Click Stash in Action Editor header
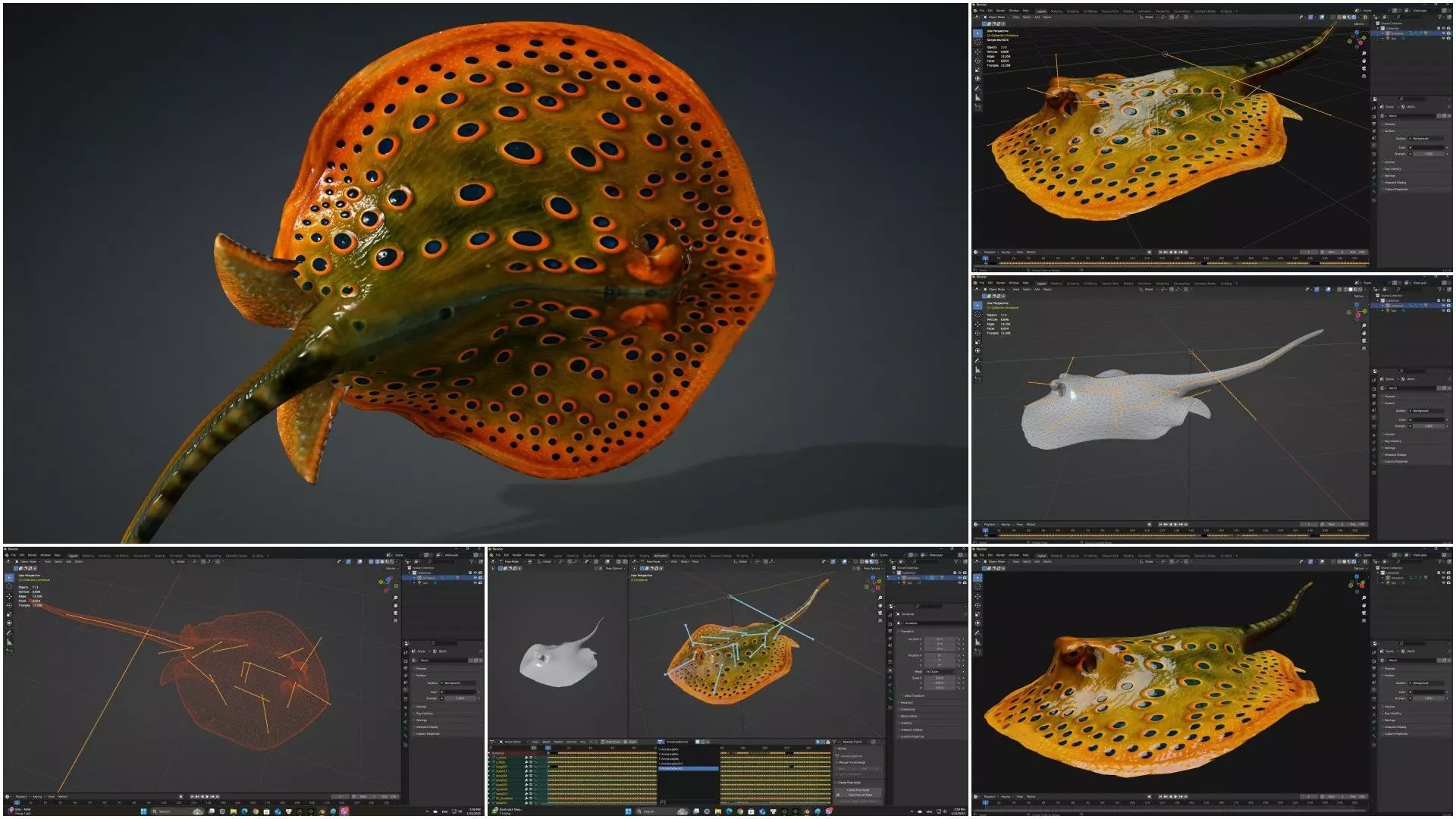This screenshot has width=1456, height=819. 630,742
